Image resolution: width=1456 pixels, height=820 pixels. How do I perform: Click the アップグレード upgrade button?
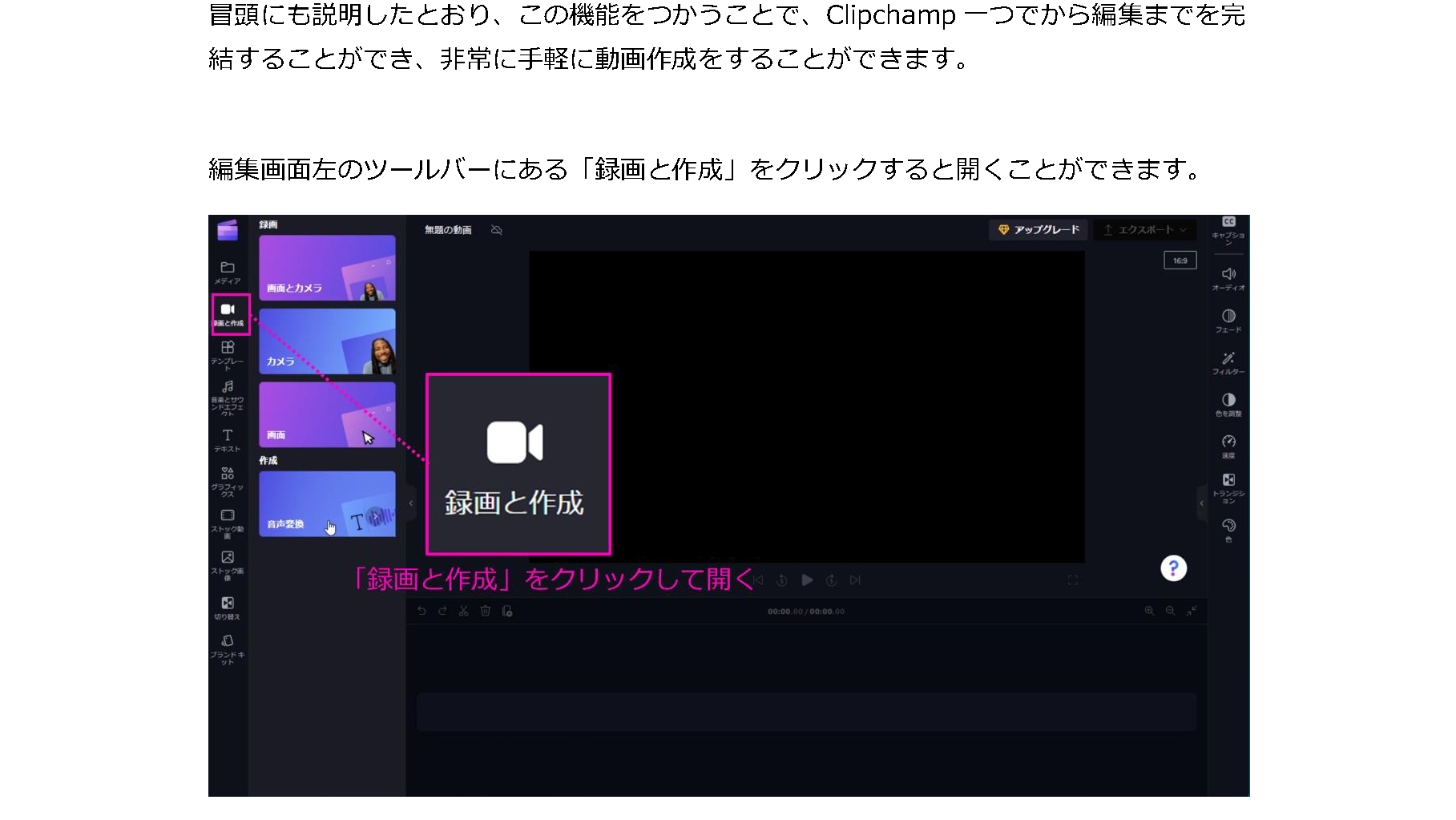(x=1039, y=230)
